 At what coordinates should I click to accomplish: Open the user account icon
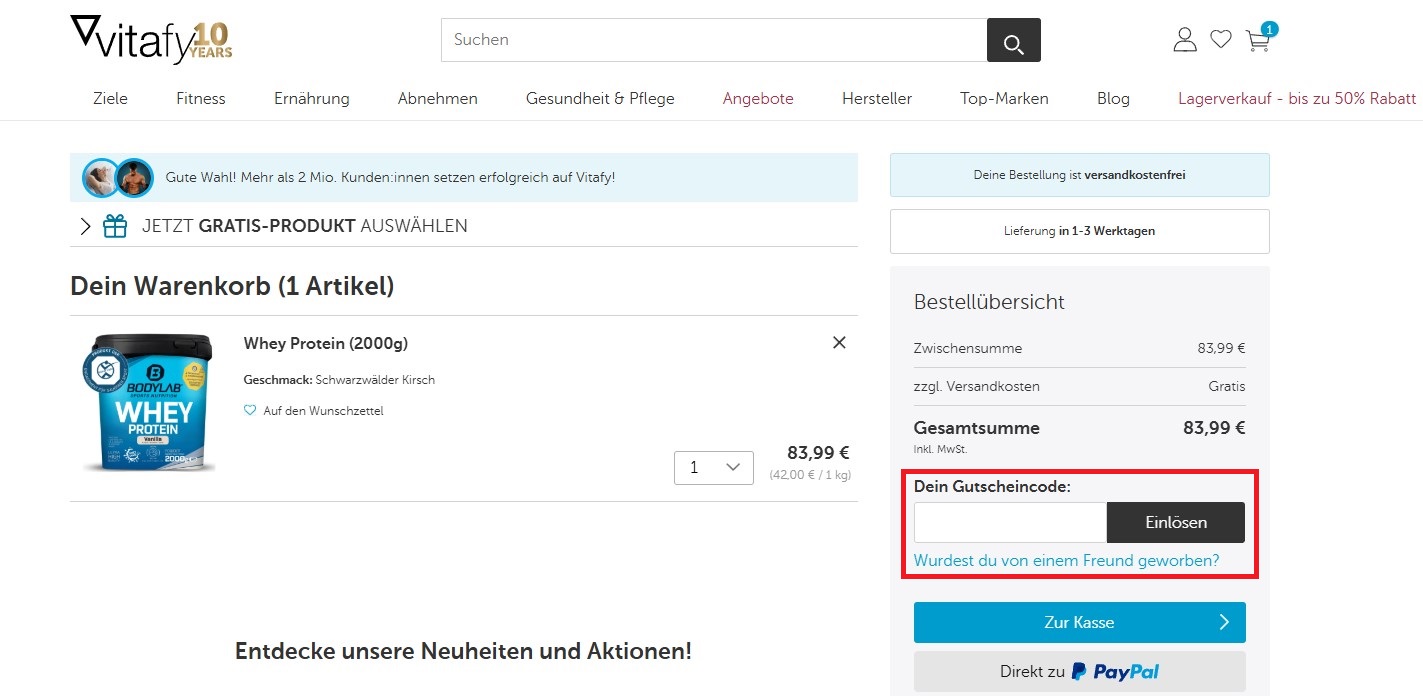[1185, 40]
